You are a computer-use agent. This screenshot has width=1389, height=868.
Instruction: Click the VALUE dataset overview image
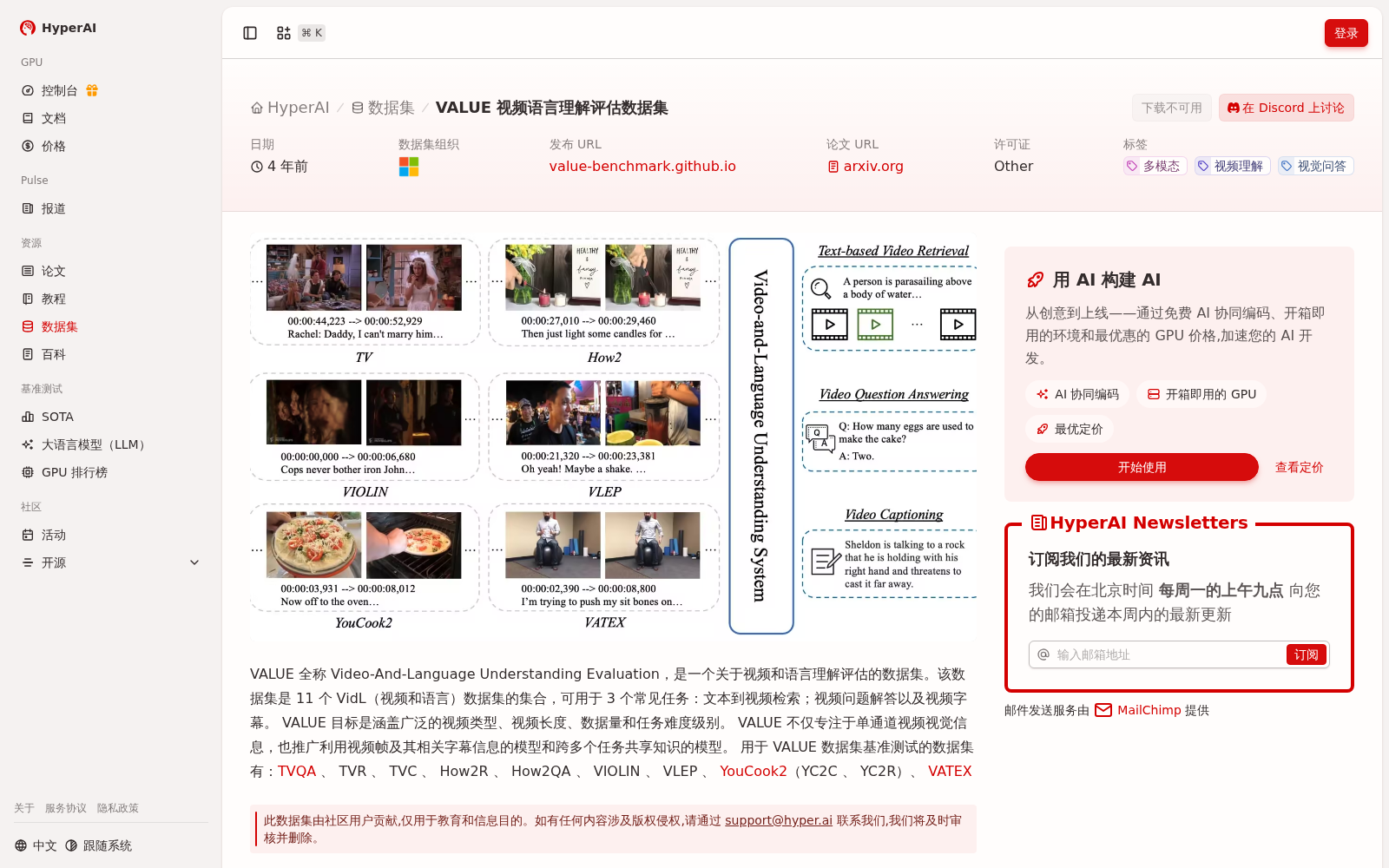[613, 437]
